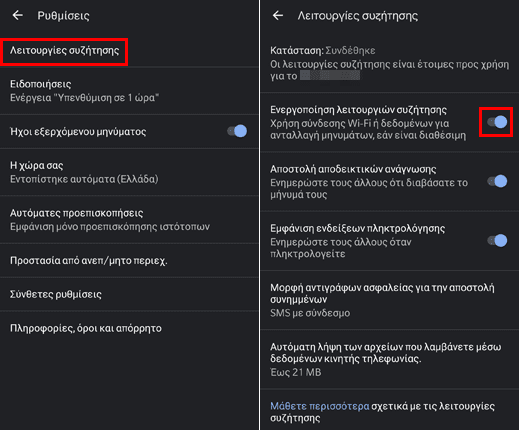The image size is (519, 430).
Task: Toggle Αποστολή αποδεικτικών ανάγνωσης switch
Action: pyautogui.click(x=497, y=181)
